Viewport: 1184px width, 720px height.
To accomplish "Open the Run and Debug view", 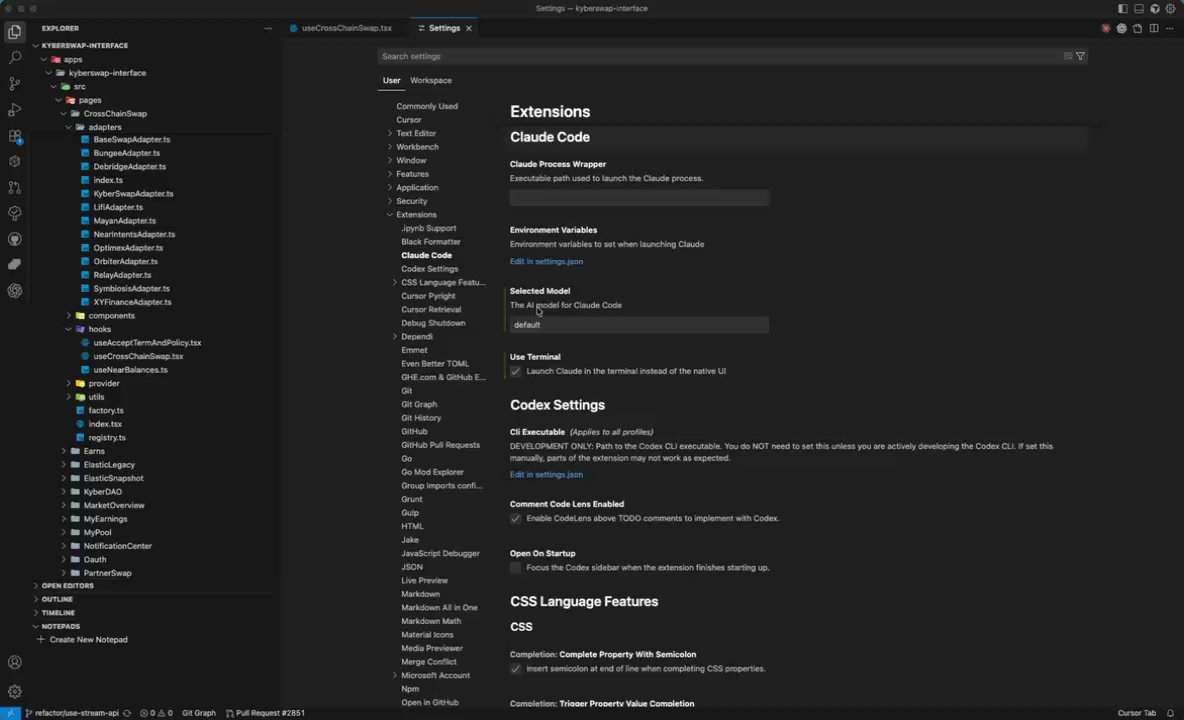I will pyautogui.click(x=14, y=109).
